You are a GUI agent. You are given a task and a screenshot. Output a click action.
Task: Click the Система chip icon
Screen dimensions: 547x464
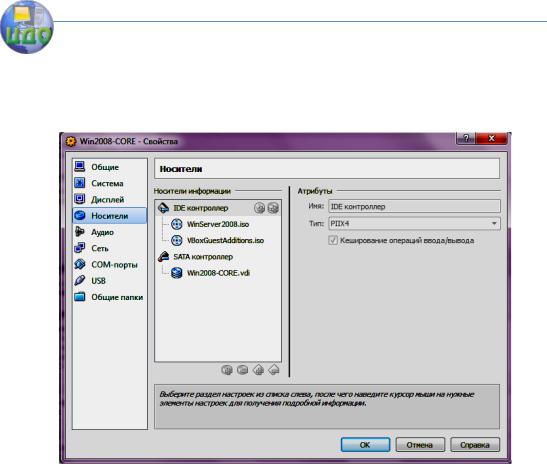(80, 183)
